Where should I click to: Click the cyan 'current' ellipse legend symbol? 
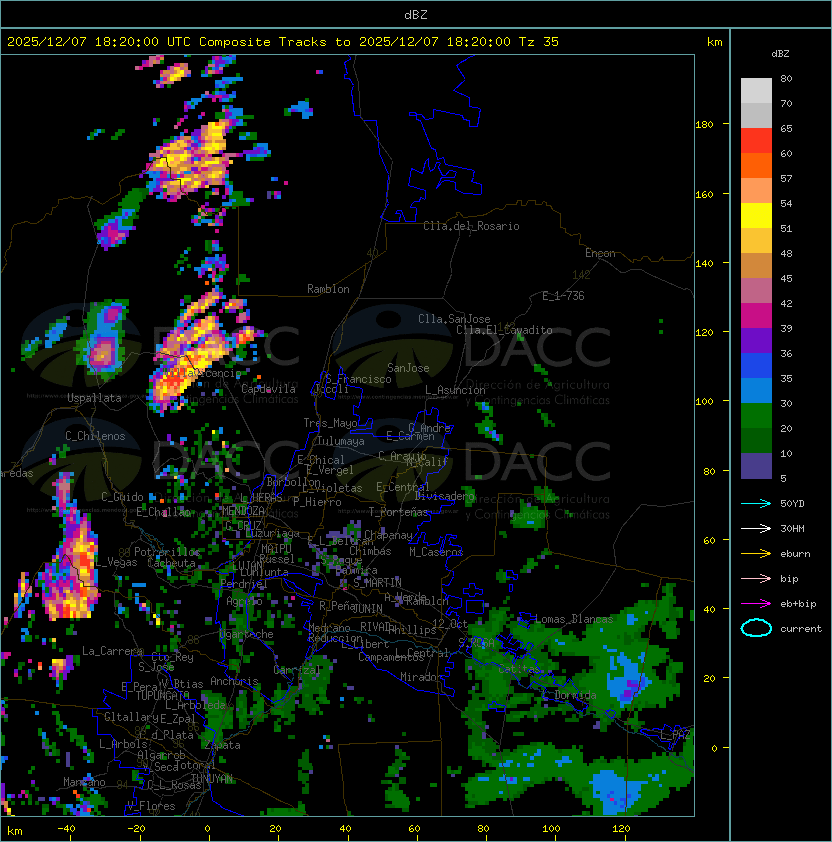[756, 628]
